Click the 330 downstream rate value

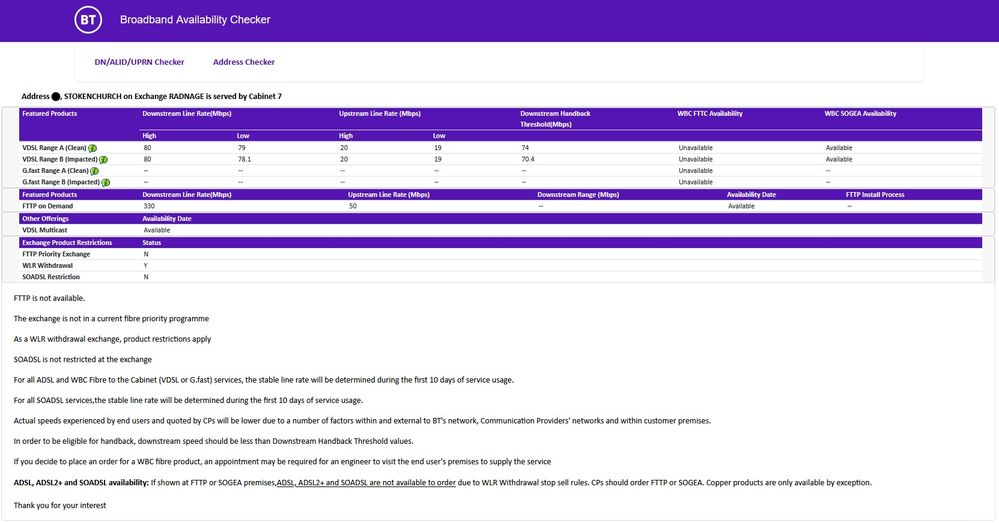click(149, 206)
